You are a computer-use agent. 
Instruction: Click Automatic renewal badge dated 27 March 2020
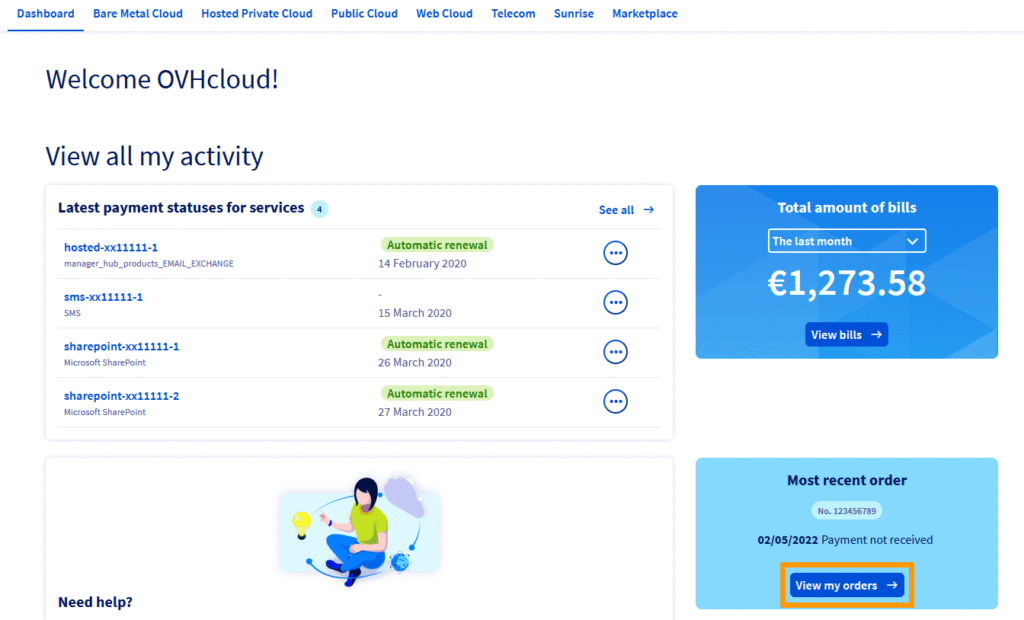click(x=437, y=393)
